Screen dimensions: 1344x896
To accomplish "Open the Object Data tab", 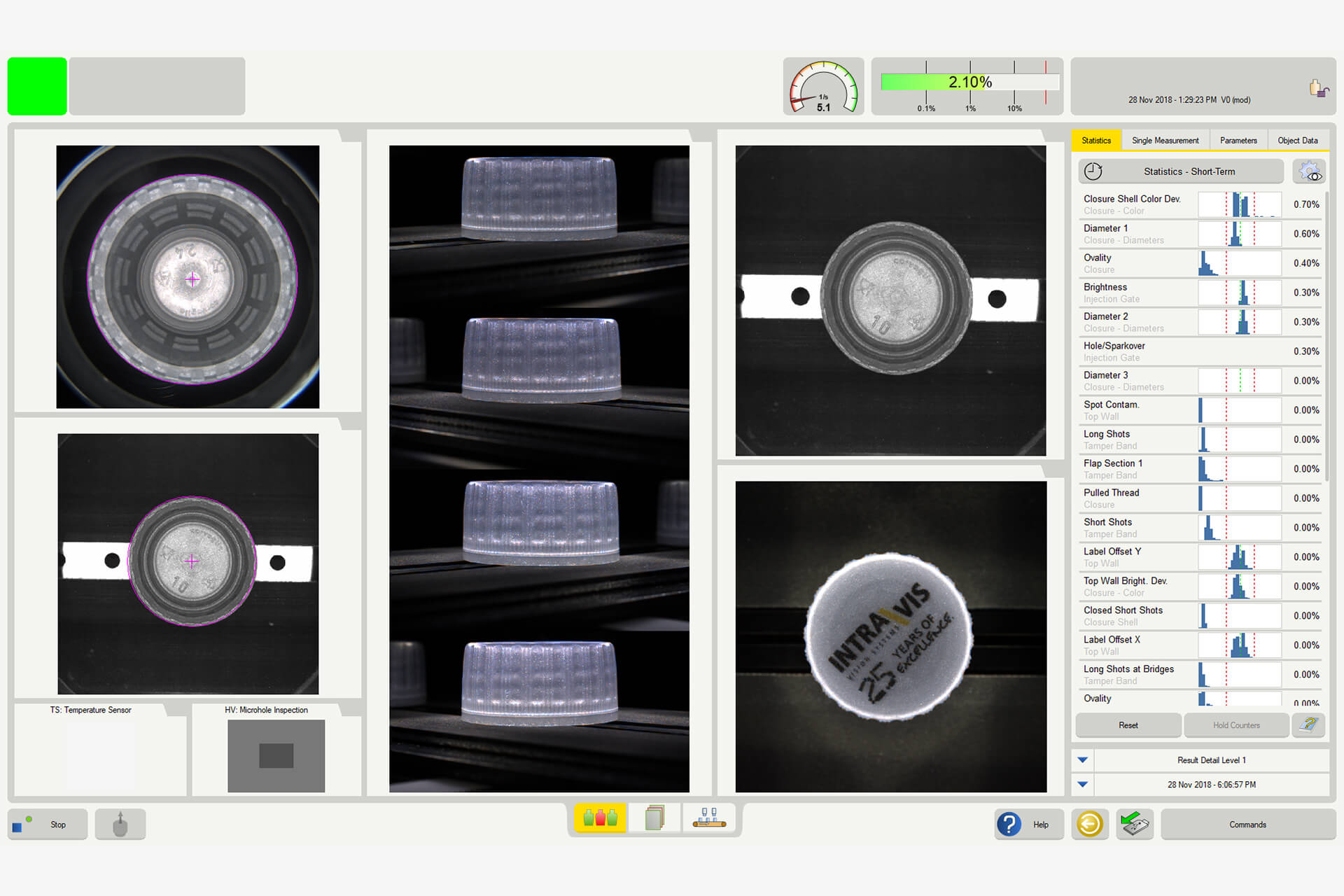I will click(1297, 140).
